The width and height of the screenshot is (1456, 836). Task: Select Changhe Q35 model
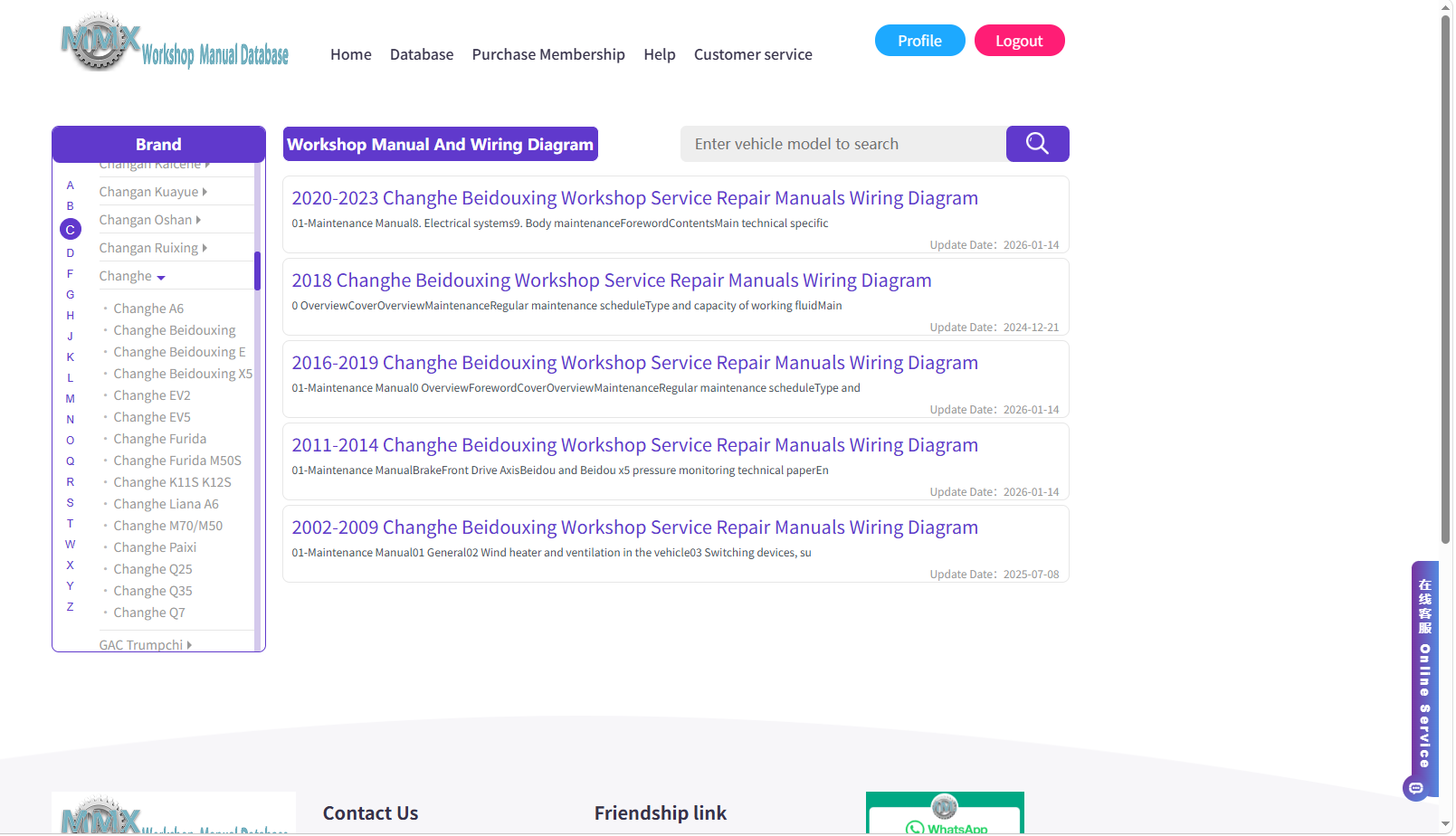(x=153, y=591)
